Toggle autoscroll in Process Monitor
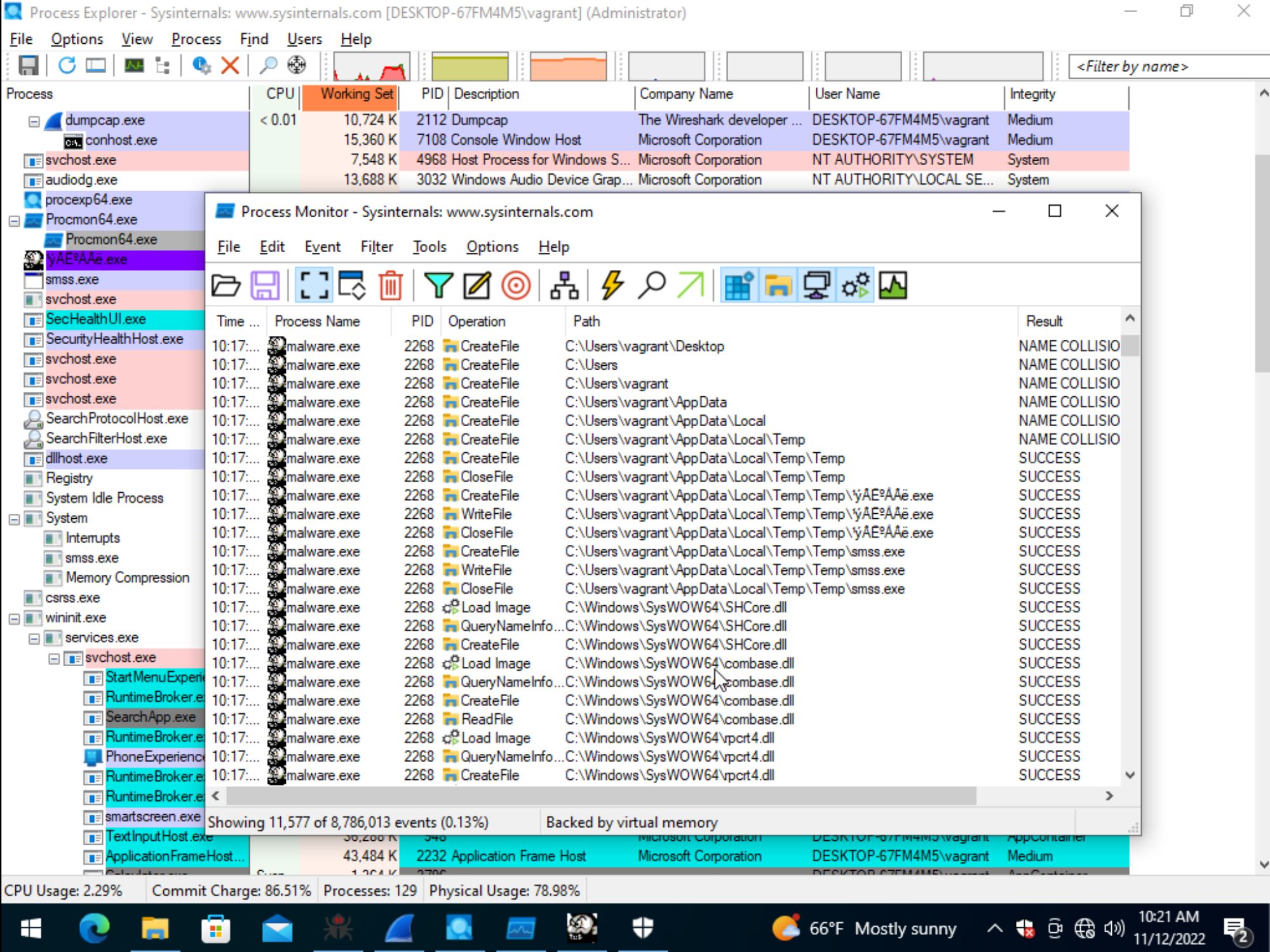 [351, 285]
